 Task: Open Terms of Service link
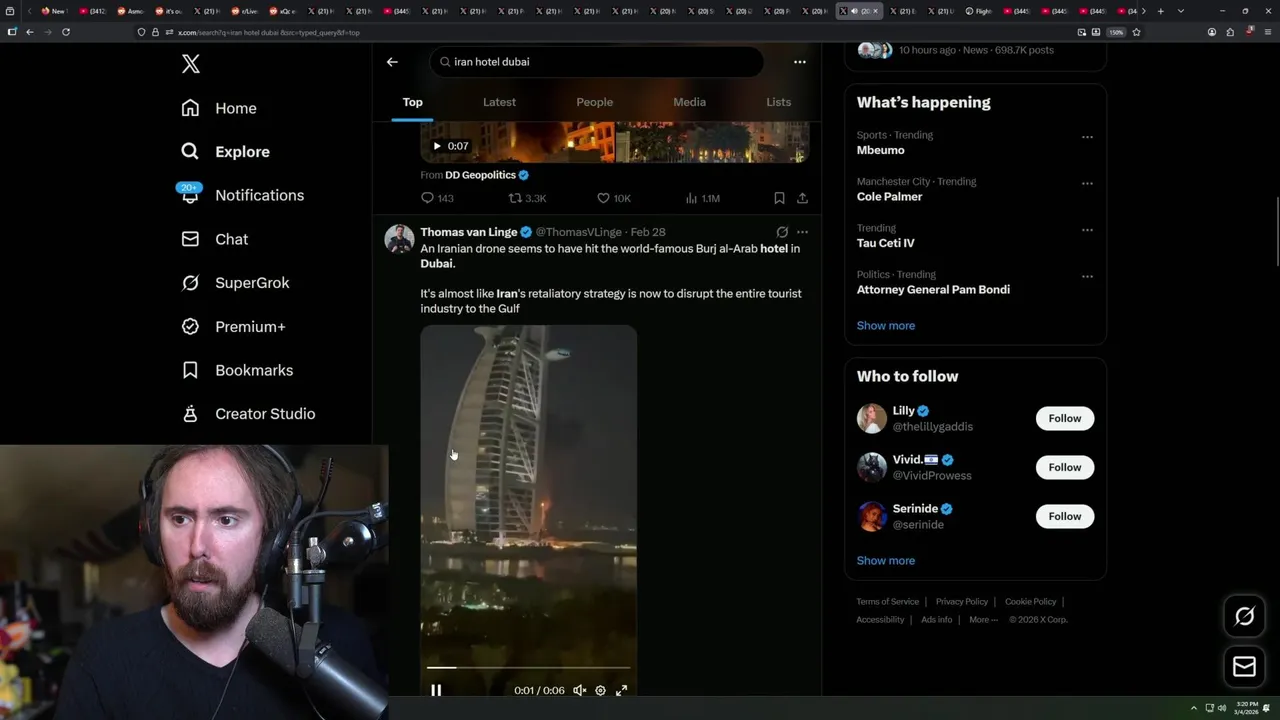887,602
